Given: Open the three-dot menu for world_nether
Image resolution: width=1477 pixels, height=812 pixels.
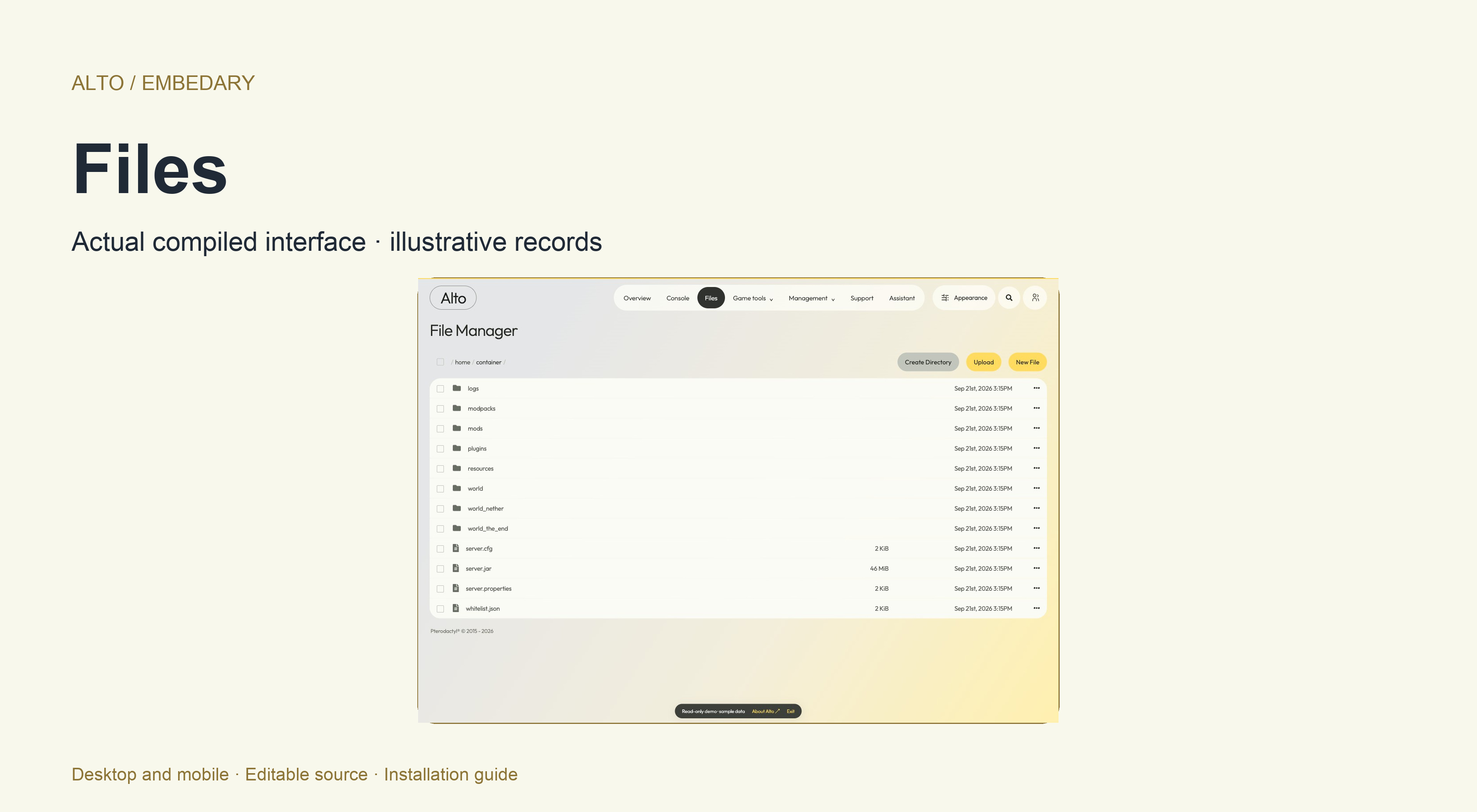Looking at the screenshot, I should [1036, 509].
